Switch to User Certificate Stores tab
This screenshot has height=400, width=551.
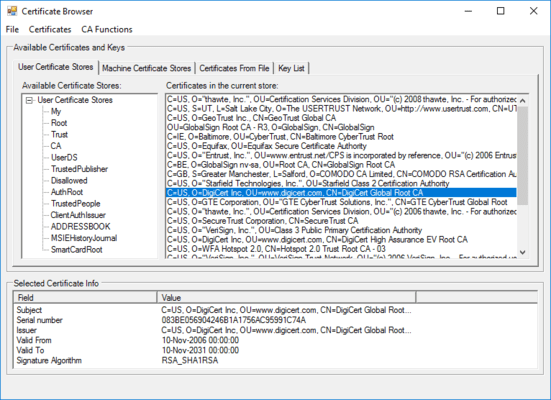(x=56, y=67)
